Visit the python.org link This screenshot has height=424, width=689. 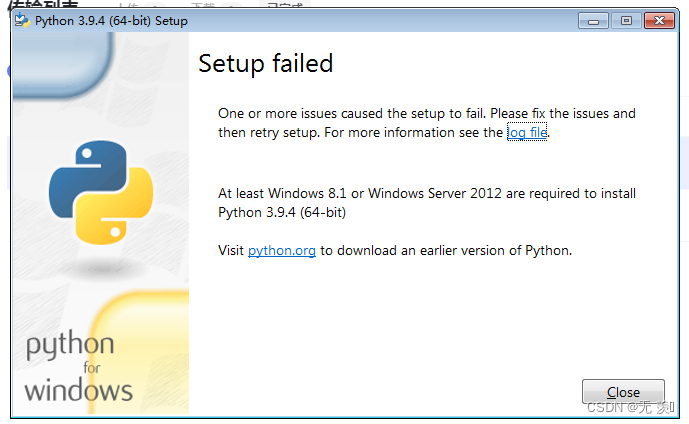click(282, 250)
